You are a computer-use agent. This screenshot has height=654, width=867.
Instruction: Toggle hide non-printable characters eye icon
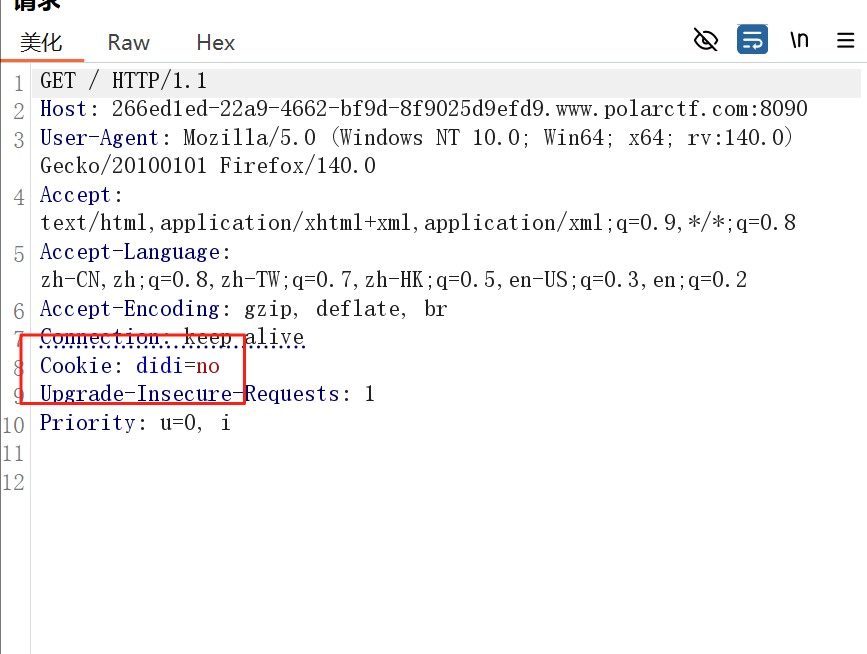(706, 40)
